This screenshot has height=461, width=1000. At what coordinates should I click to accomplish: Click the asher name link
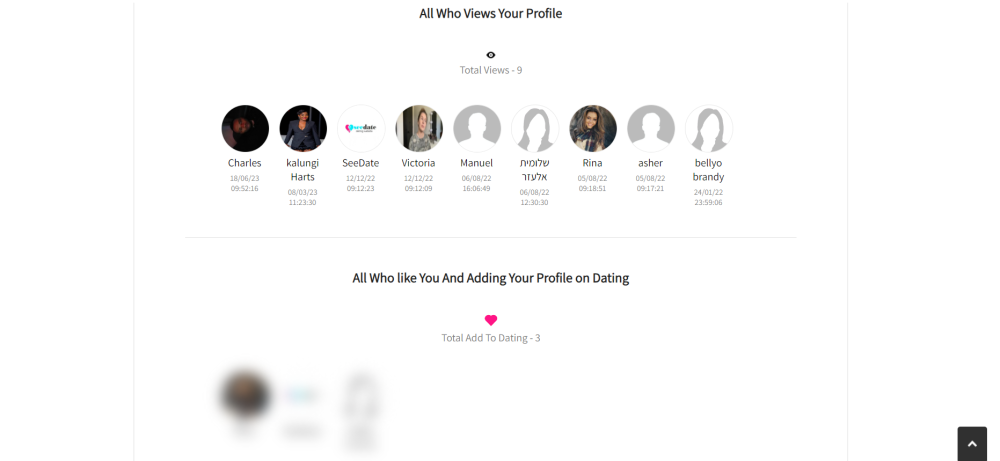point(651,163)
